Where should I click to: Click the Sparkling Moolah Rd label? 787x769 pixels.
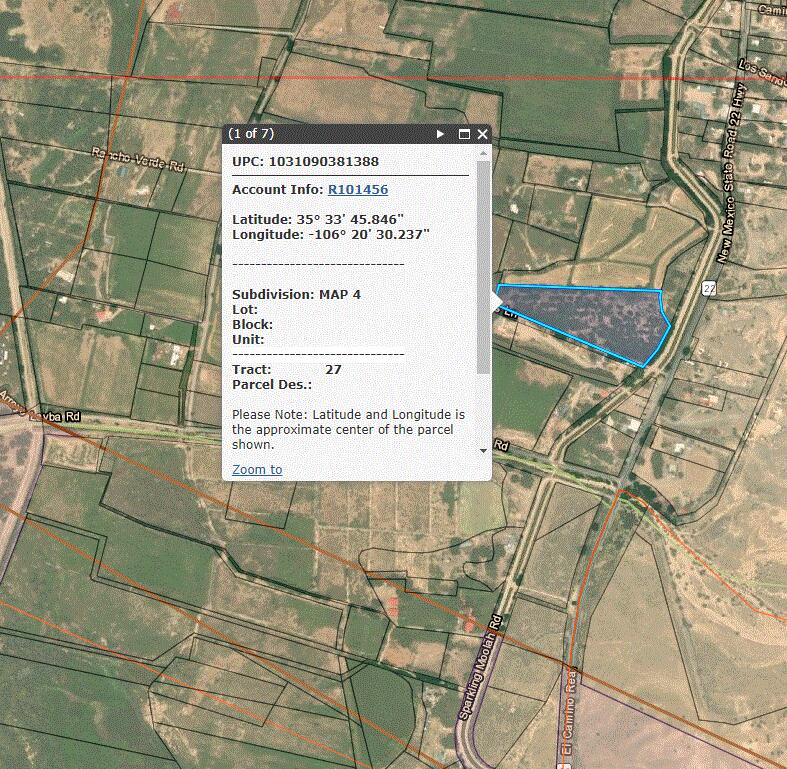[x=481, y=667]
